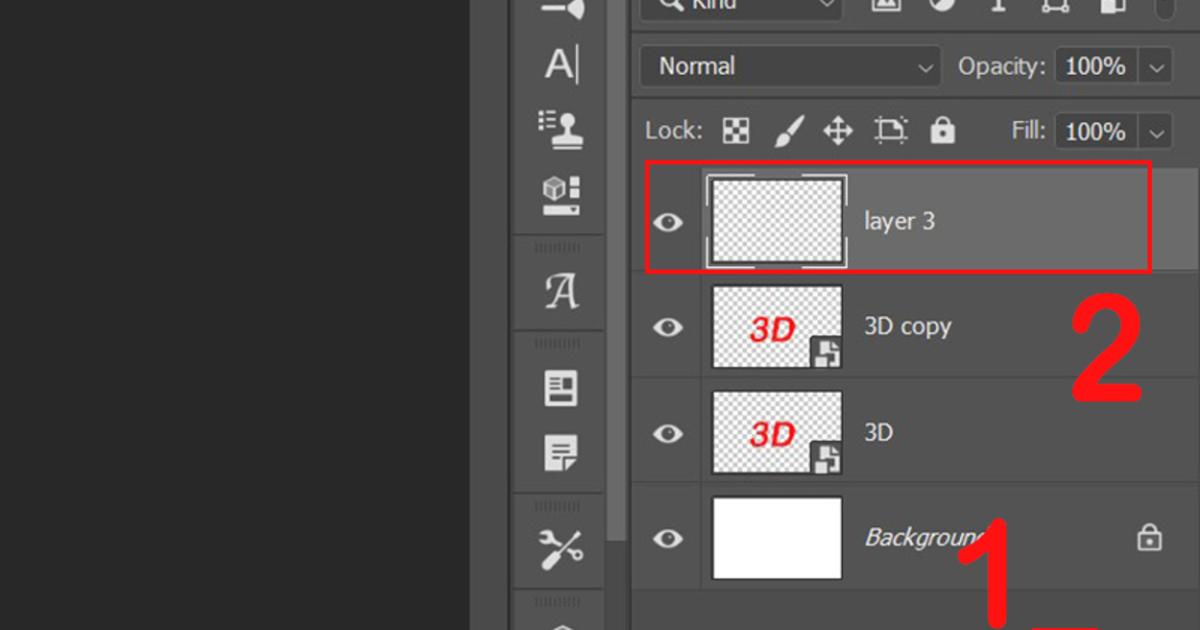1200x630 pixels.
Task: Toggle lock all padlock icon
Action: [942, 131]
